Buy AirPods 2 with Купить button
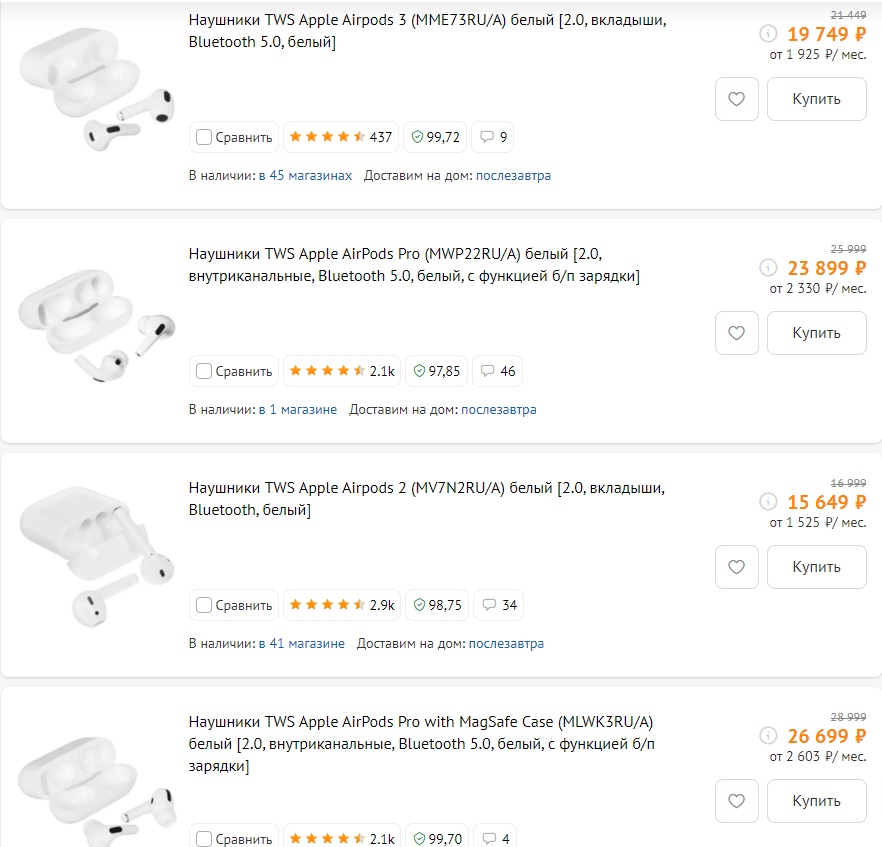 (816, 567)
